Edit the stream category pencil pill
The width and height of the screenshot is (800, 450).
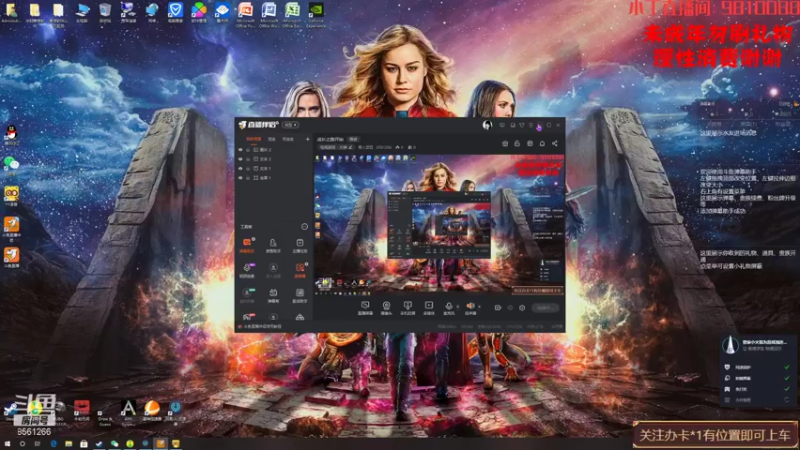pos(336,147)
